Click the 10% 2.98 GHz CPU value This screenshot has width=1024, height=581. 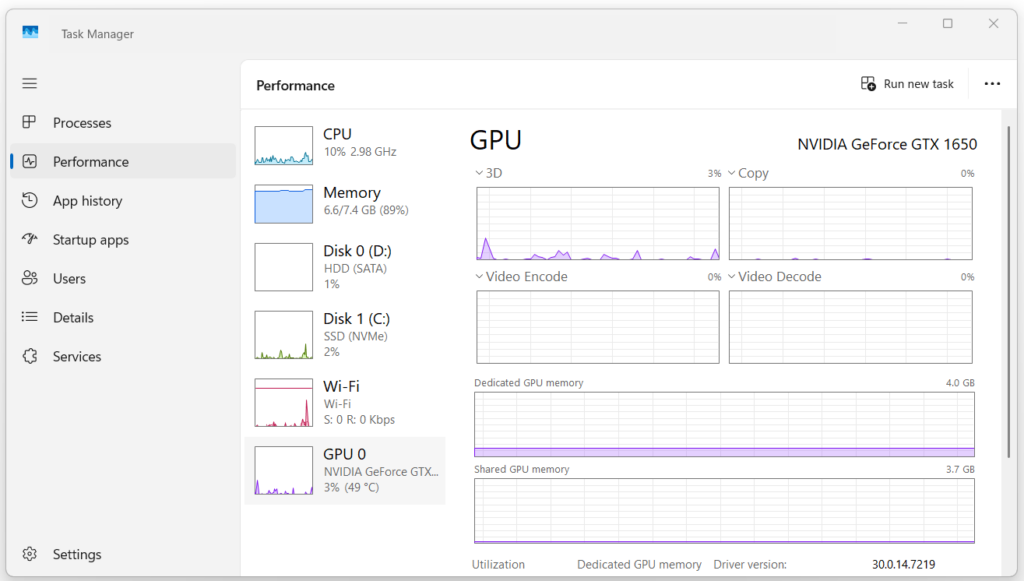click(x=360, y=151)
